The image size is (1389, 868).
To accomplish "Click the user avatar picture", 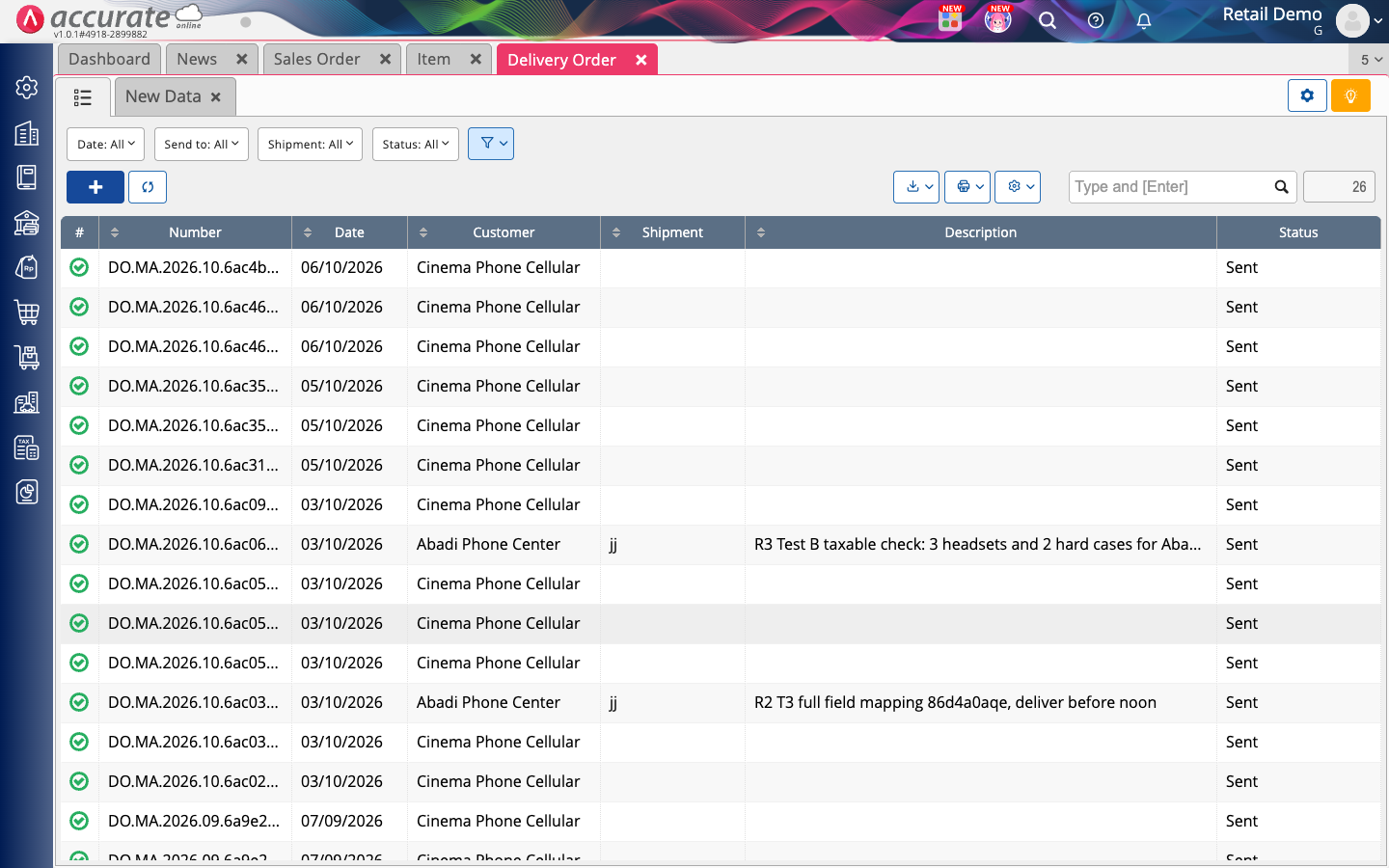I will 1352,20.
